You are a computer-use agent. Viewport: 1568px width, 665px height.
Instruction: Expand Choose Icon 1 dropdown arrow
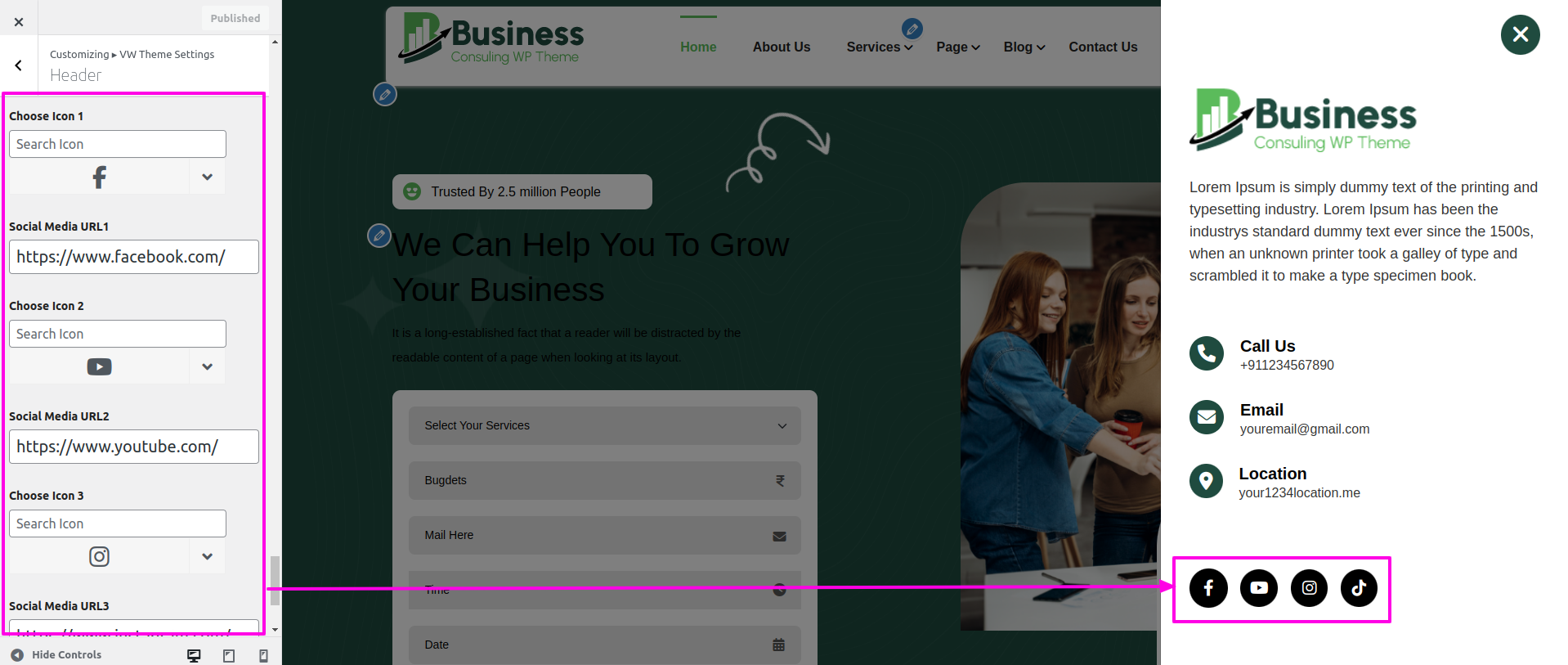[207, 177]
